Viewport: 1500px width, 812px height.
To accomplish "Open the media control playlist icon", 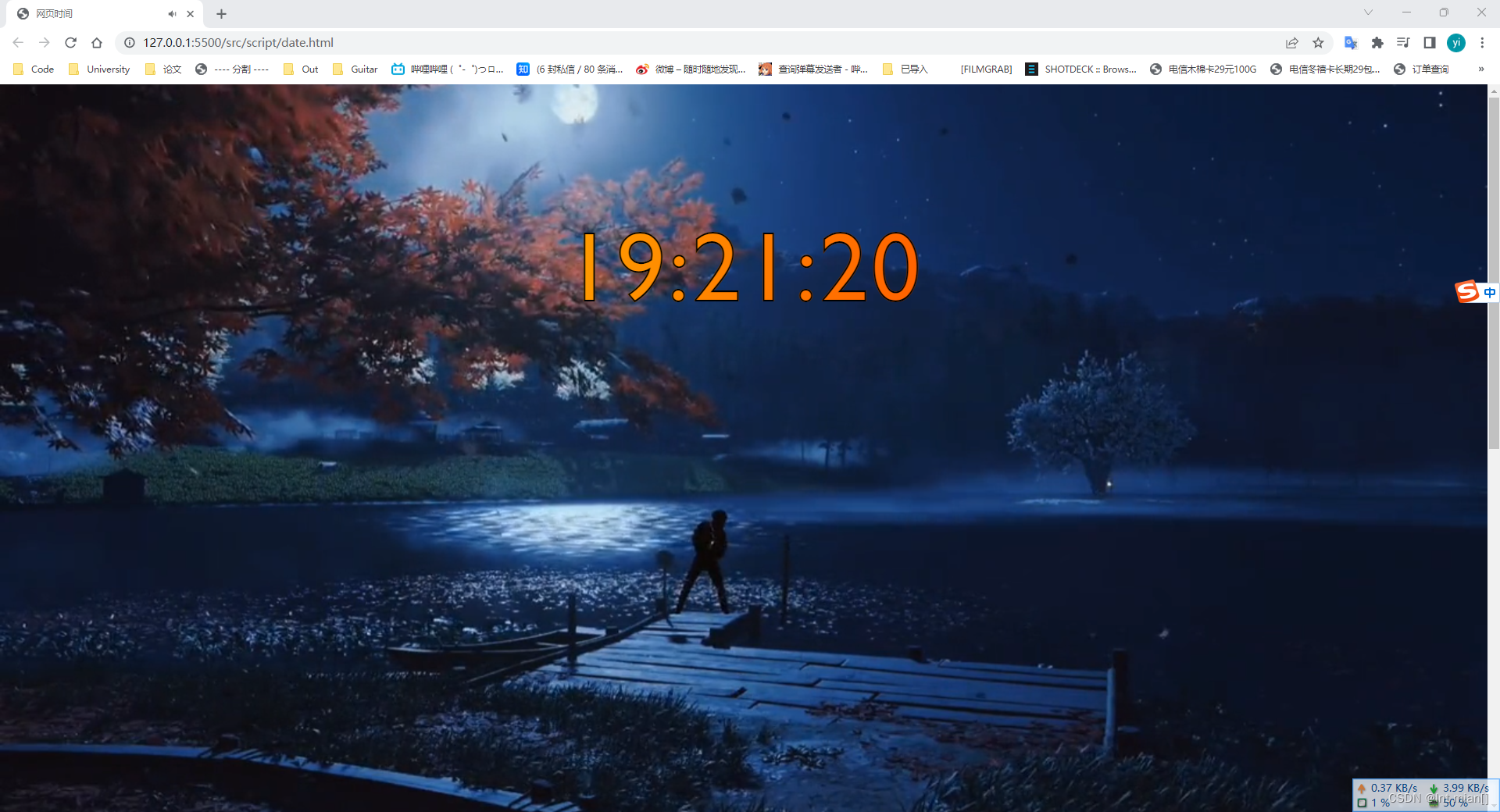I will pyautogui.click(x=1403, y=43).
